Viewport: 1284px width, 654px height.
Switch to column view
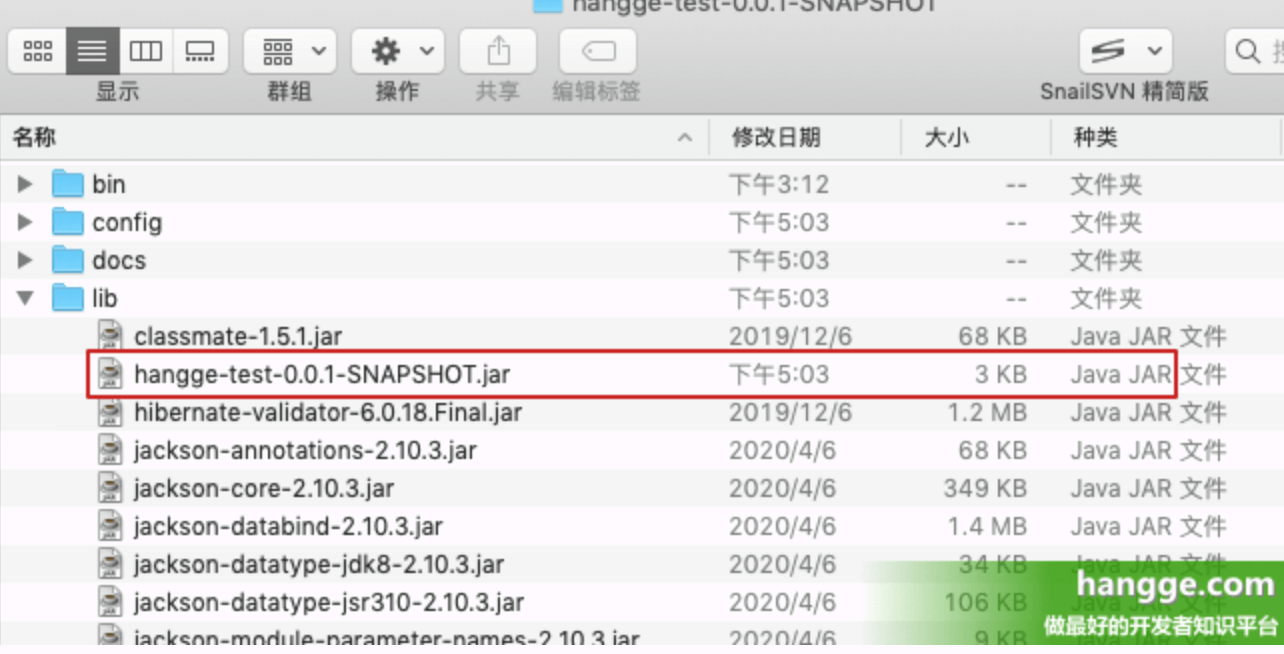tap(146, 51)
